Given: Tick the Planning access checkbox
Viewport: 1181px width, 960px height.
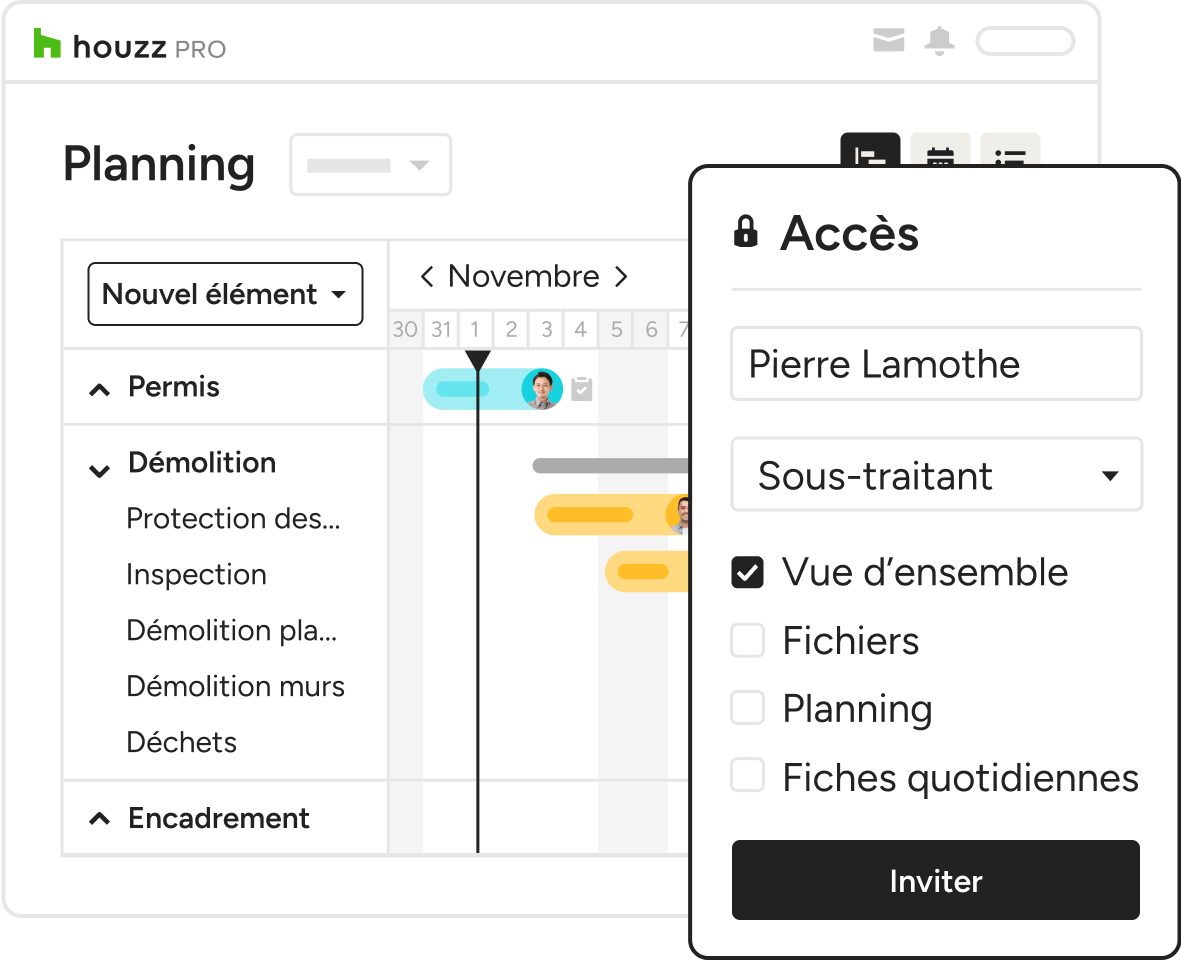Looking at the screenshot, I should [747, 709].
